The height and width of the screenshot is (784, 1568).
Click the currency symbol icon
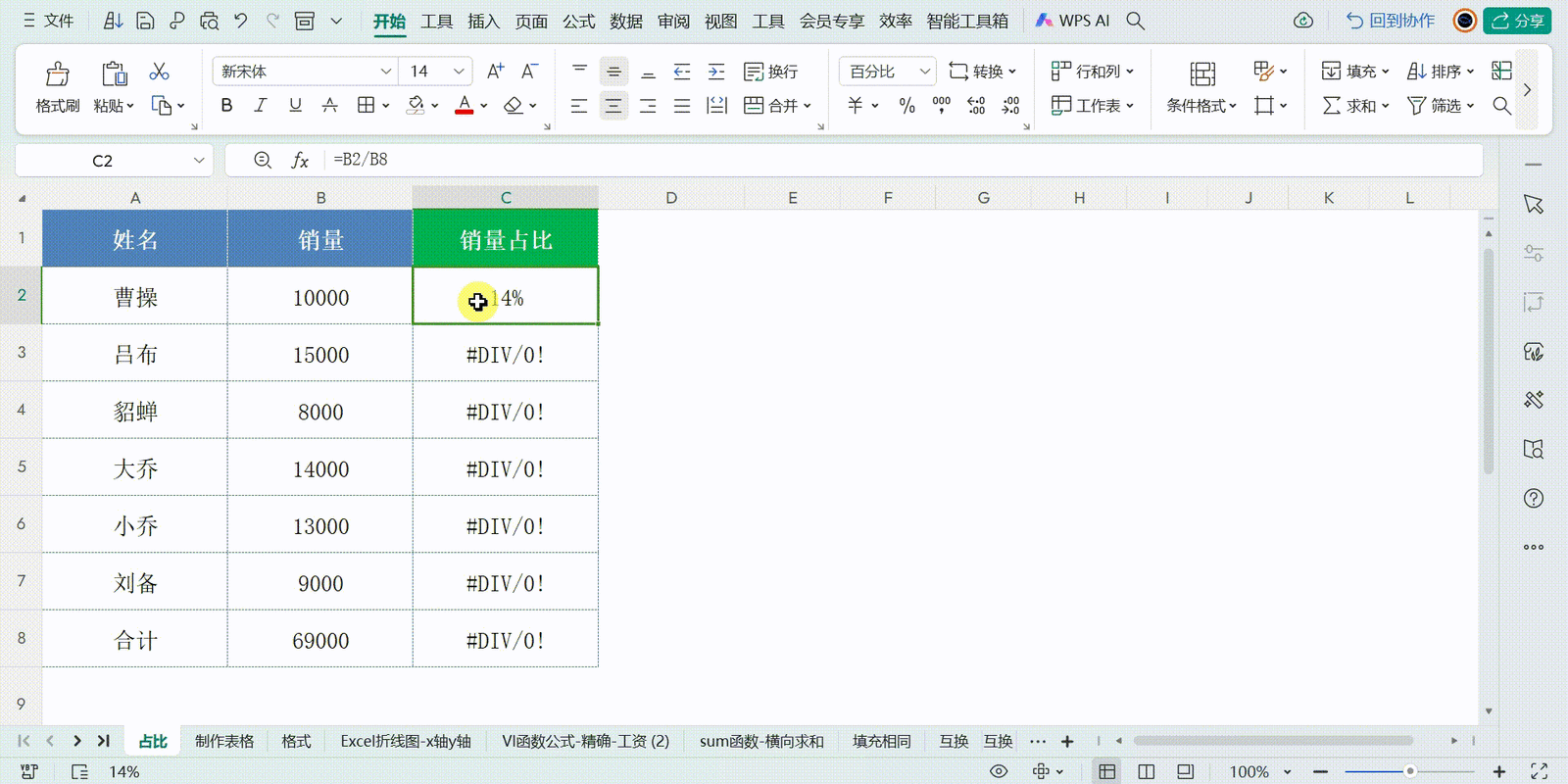[856, 105]
